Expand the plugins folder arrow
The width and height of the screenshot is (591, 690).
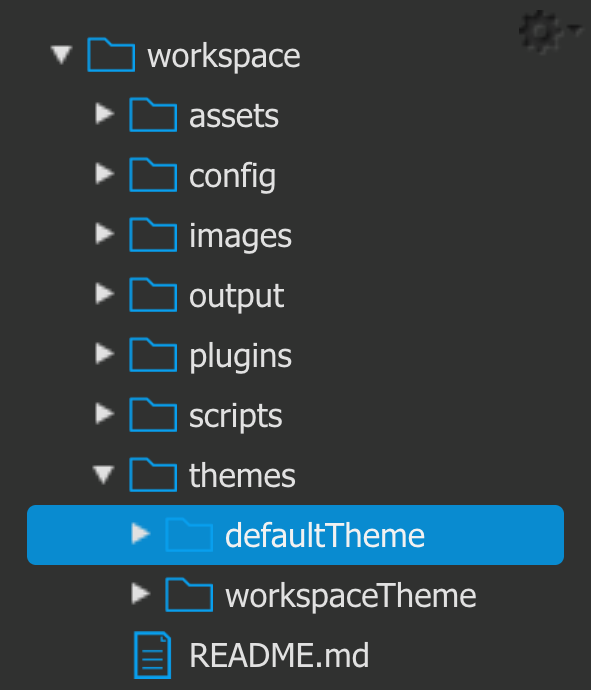tap(105, 353)
